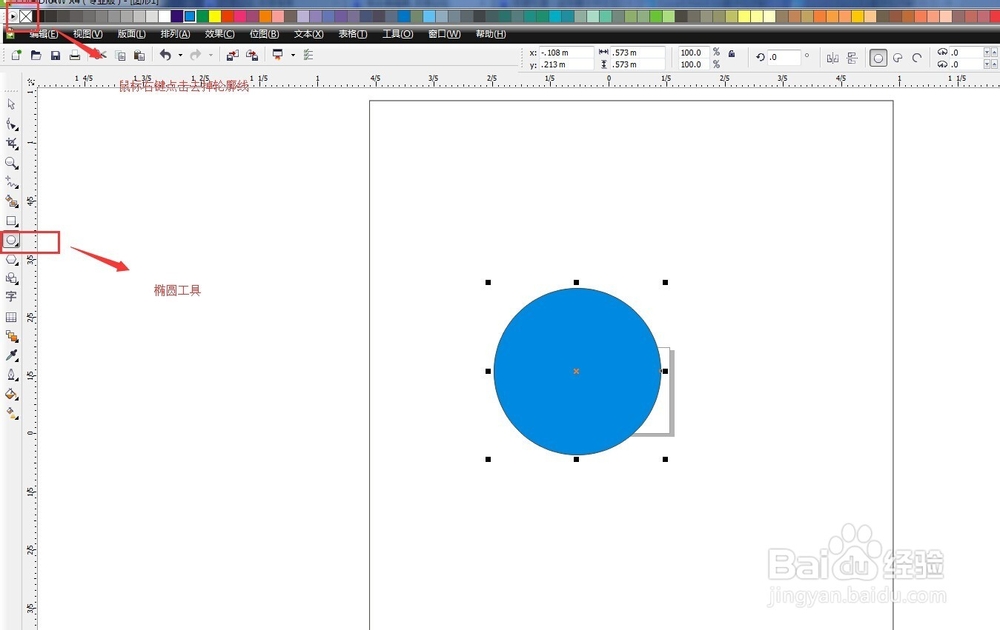The height and width of the screenshot is (630, 1000).
Task: Select the Basic Shapes tool
Action: click(x=11, y=278)
